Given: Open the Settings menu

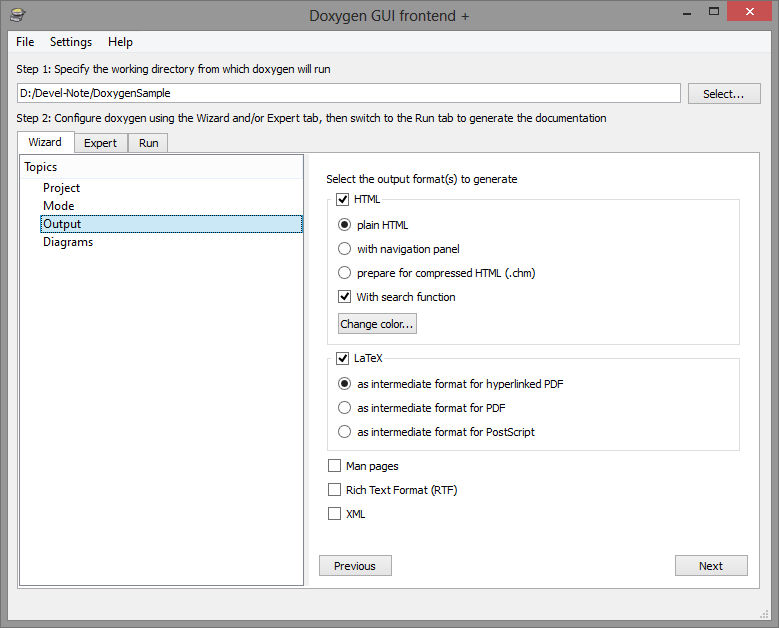Looking at the screenshot, I should click(71, 42).
